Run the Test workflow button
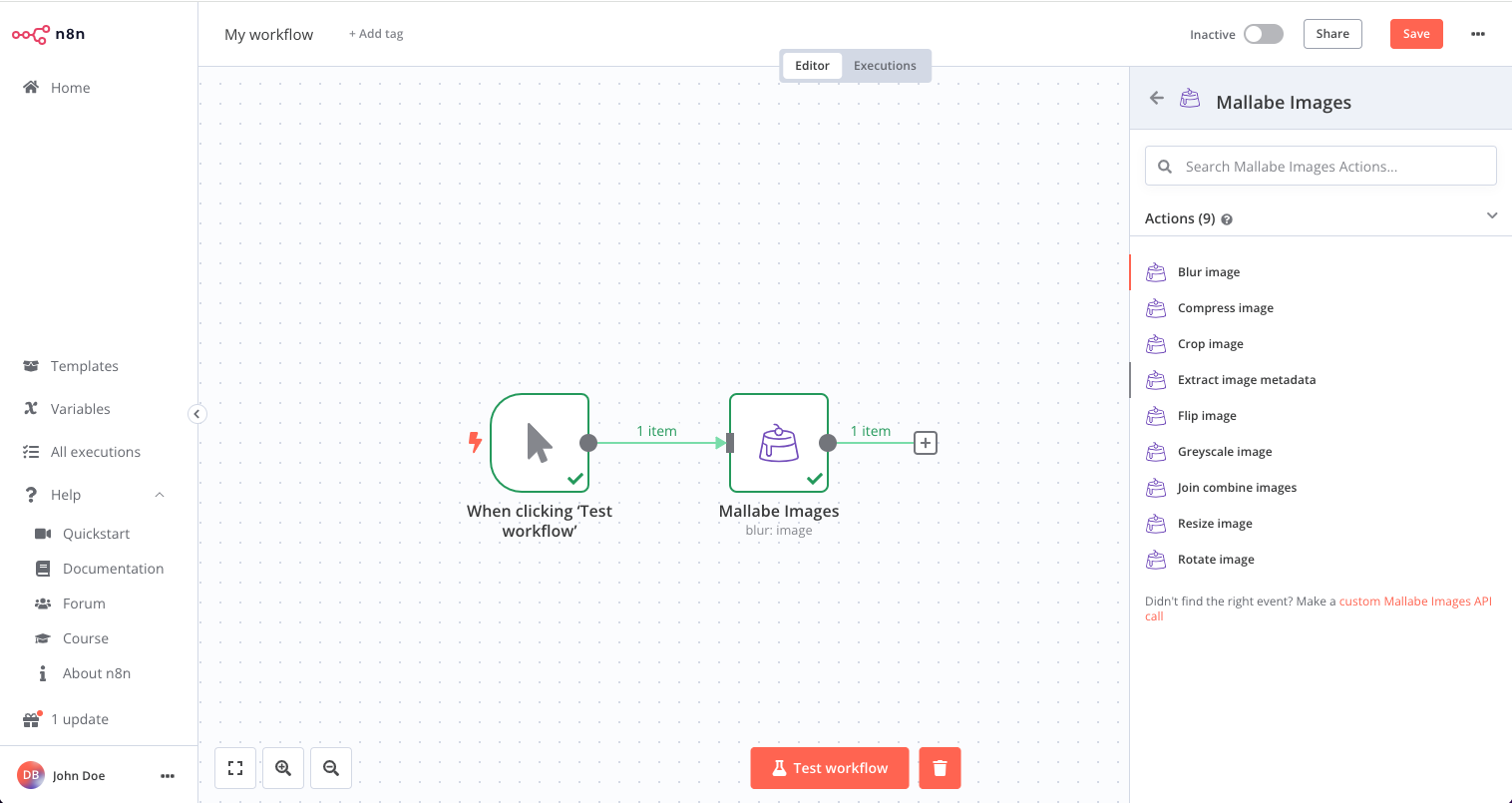This screenshot has width=1512, height=803. coord(830,768)
